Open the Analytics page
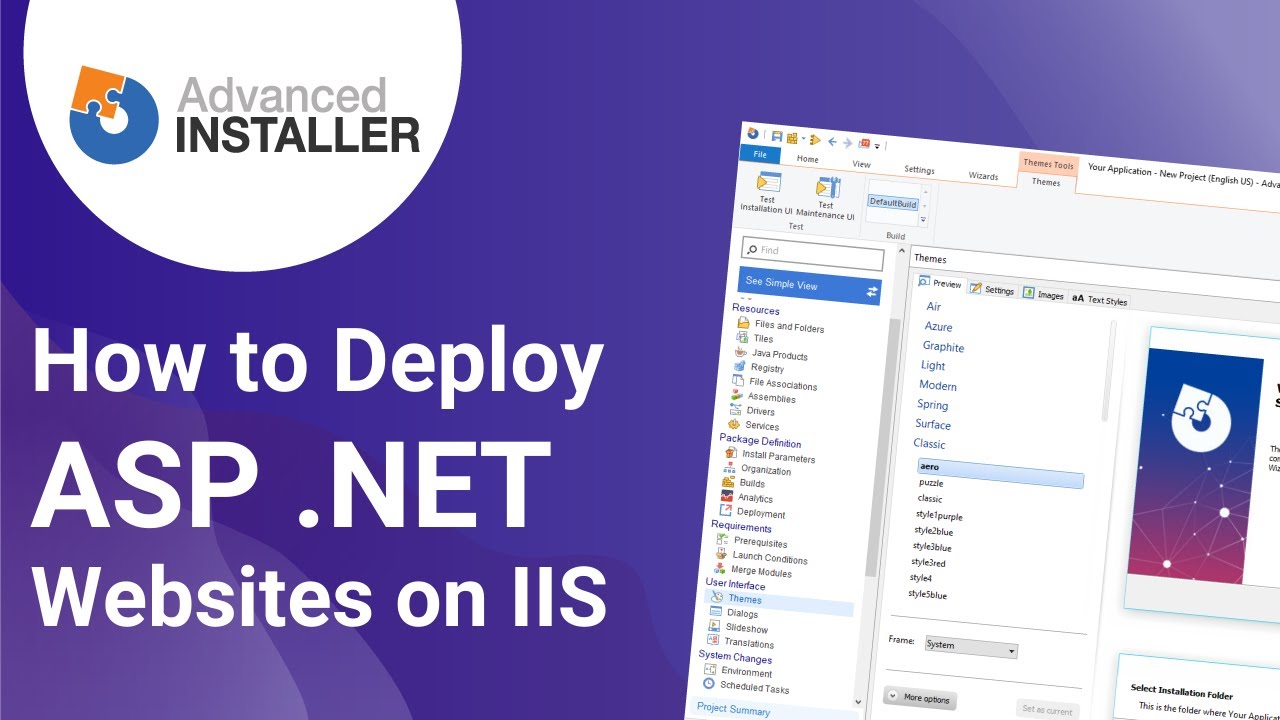This screenshot has width=1280, height=720. tap(755, 498)
